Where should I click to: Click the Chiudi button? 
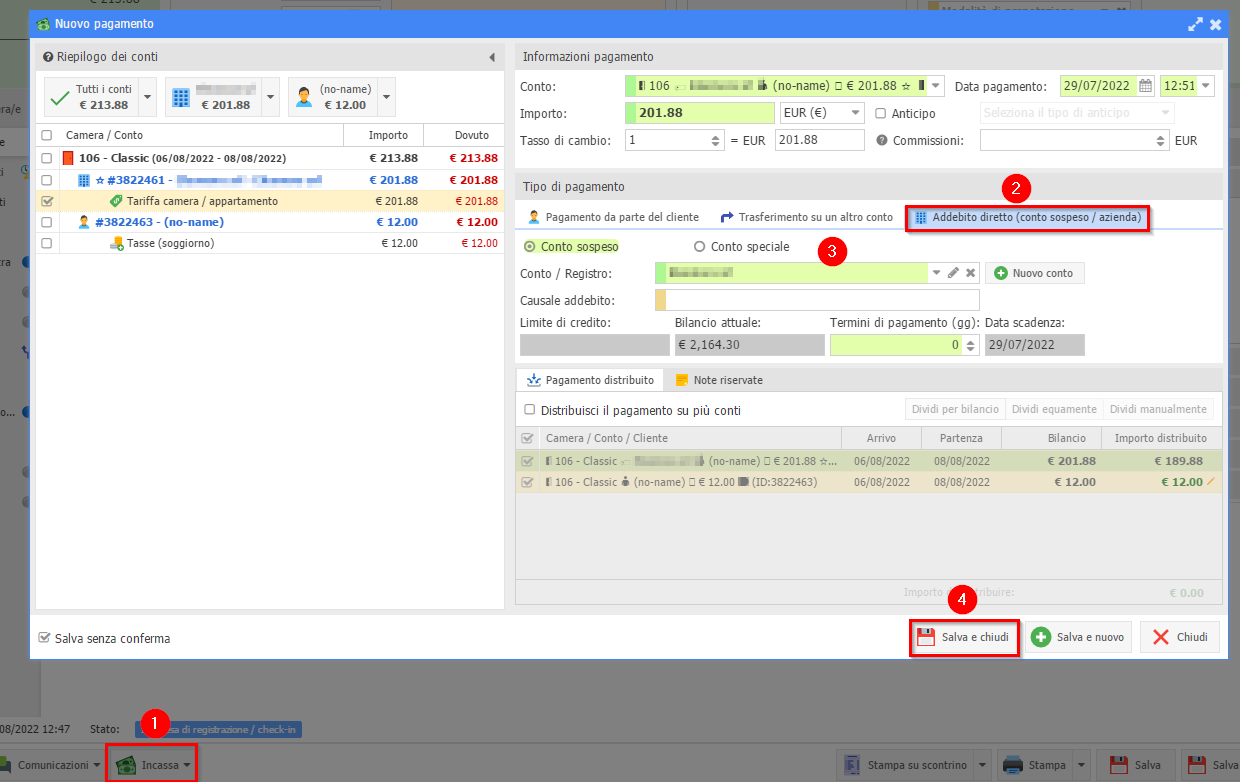pos(1180,637)
